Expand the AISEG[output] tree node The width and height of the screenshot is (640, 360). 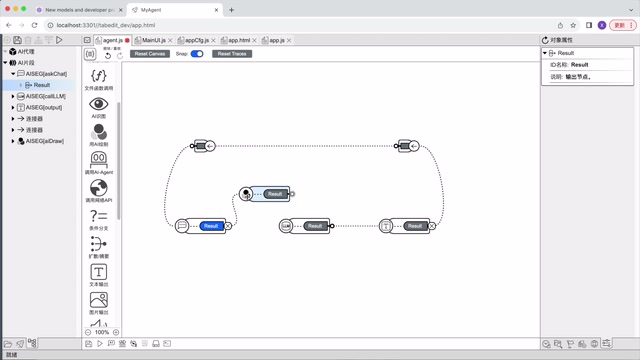click(x=13, y=107)
